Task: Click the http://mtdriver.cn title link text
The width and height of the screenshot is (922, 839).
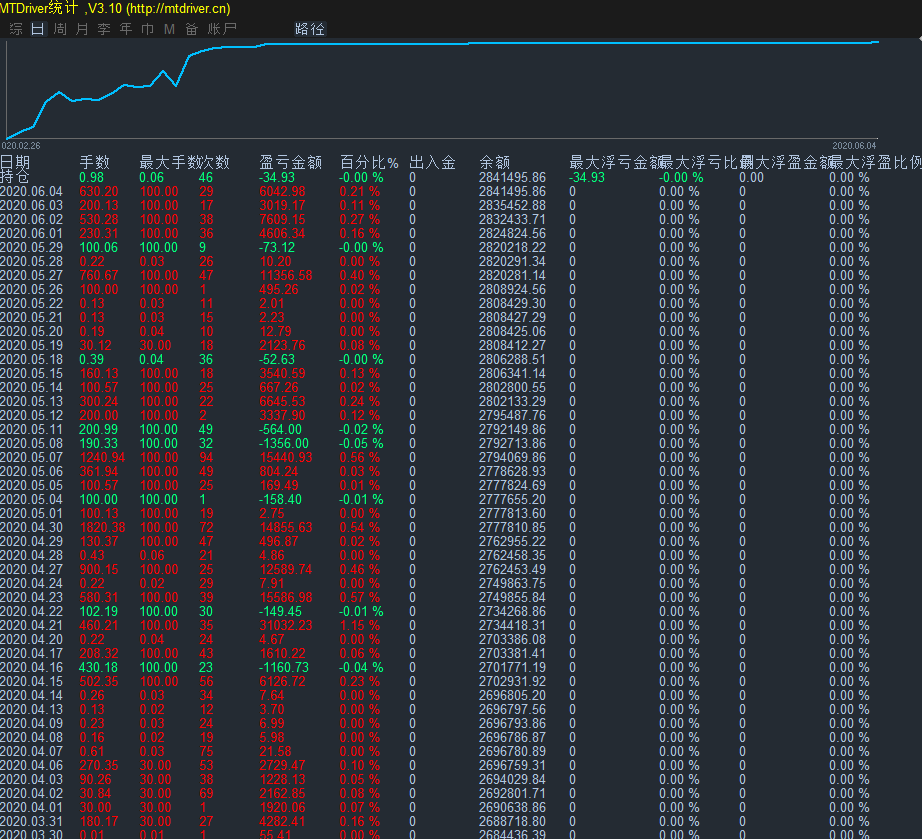Action: (178, 9)
